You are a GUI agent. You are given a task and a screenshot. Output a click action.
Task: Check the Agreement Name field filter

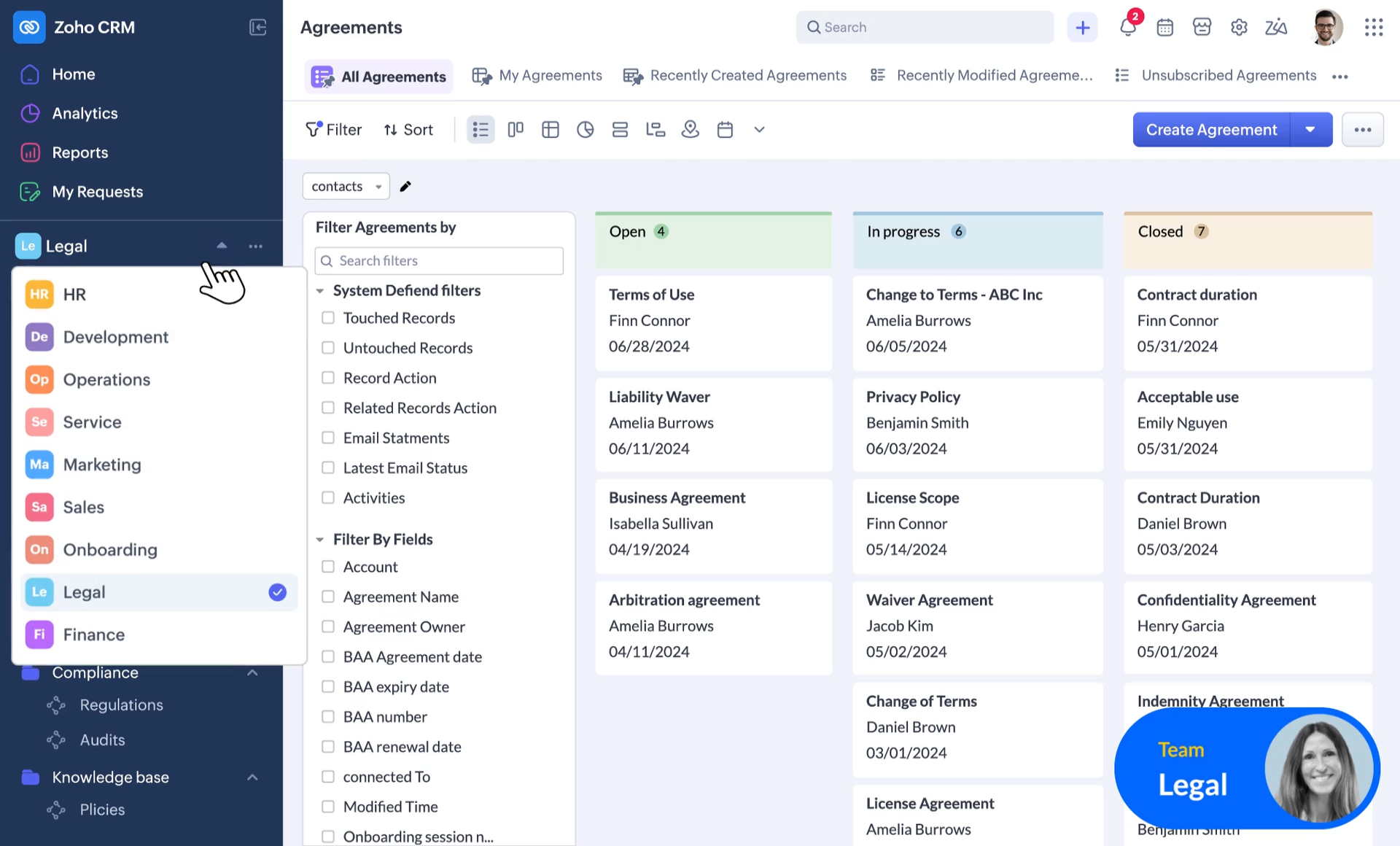point(328,597)
